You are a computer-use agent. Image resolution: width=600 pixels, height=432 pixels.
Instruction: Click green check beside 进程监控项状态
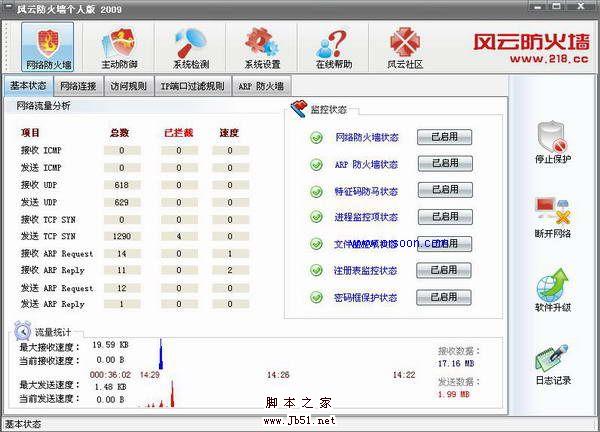tap(316, 217)
